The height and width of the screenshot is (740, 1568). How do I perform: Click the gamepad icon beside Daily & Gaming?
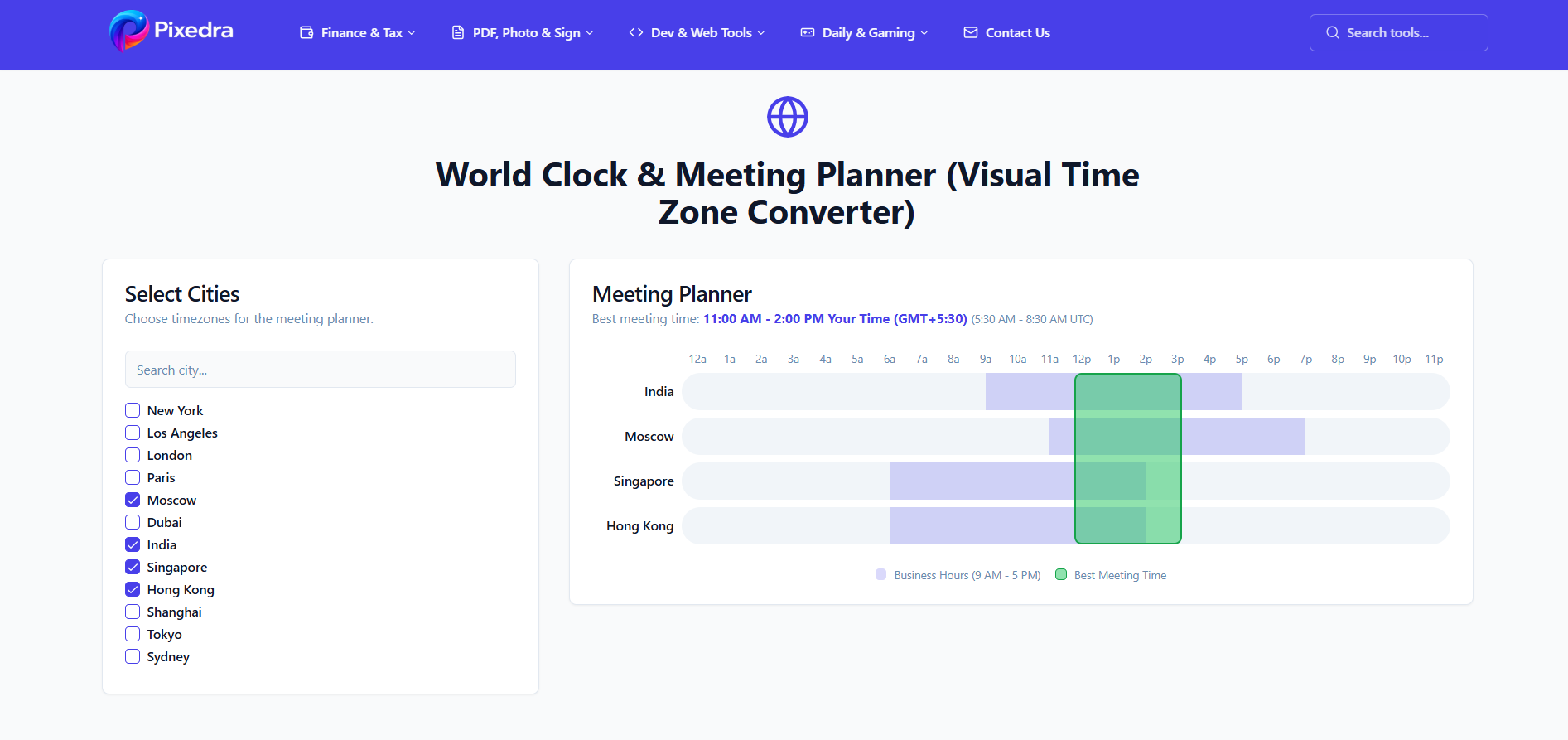tap(808, 33)
